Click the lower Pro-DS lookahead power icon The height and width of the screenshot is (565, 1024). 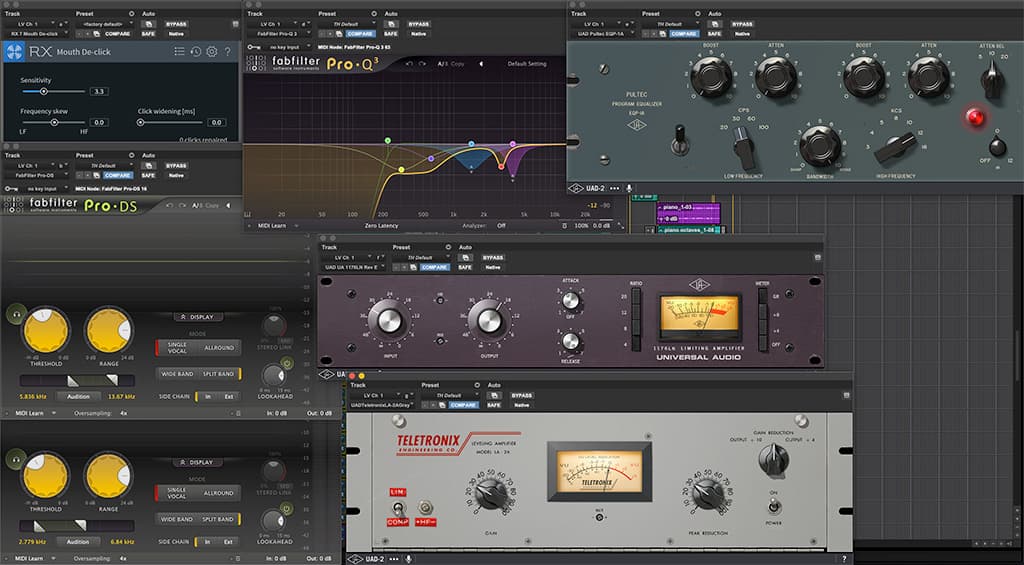coord(285,509)
